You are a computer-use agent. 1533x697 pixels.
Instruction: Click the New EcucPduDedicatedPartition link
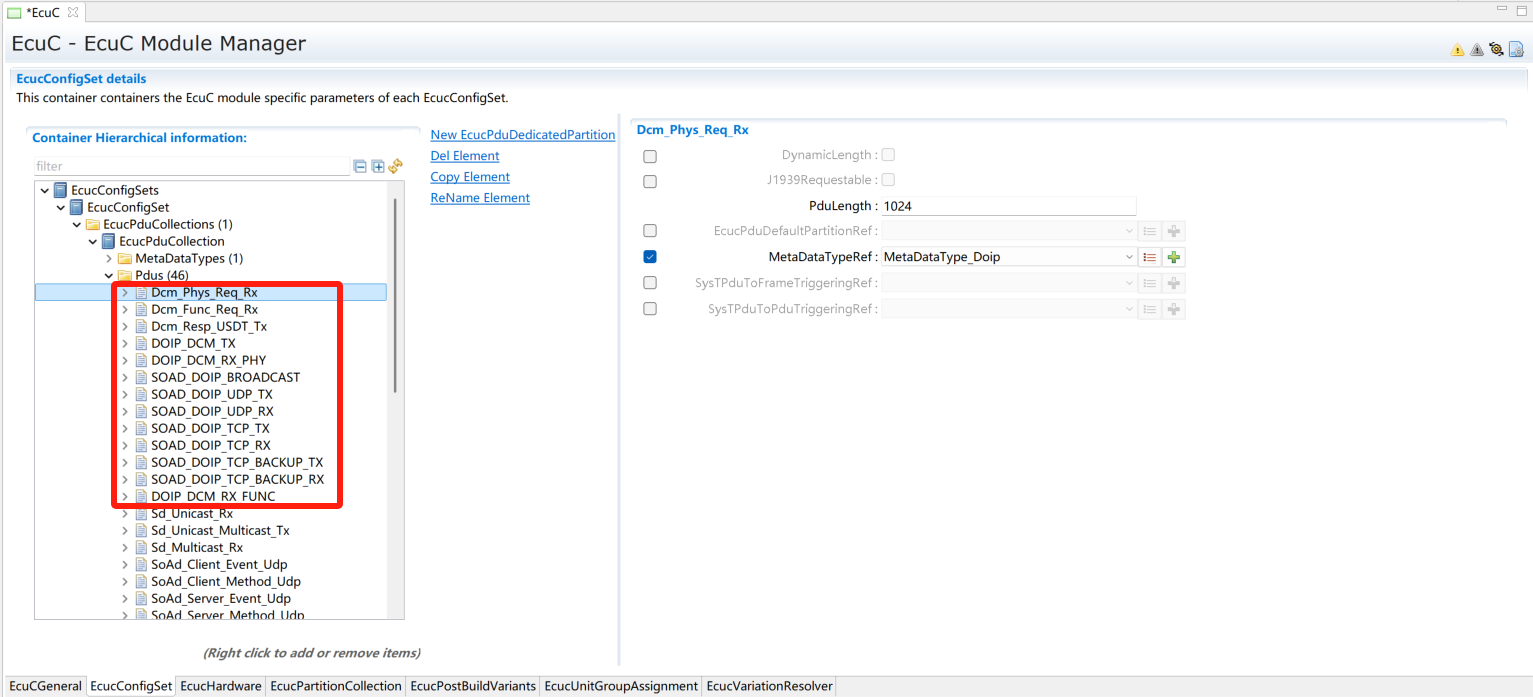click(522, 135)
